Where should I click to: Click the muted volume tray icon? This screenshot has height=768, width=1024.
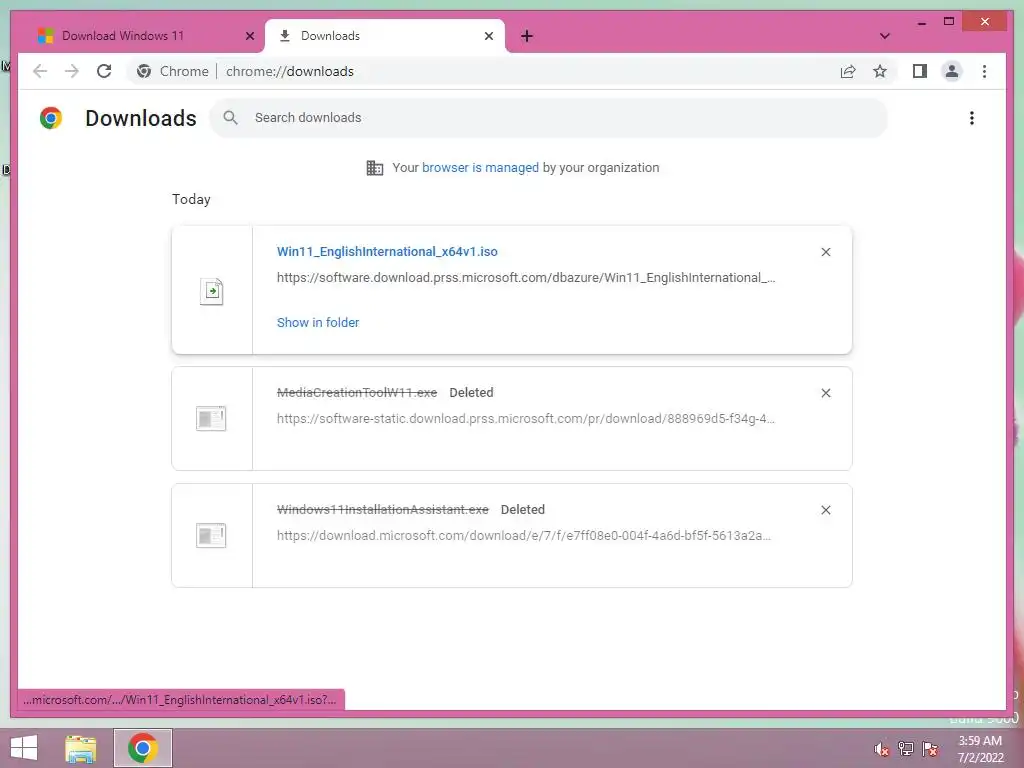882,749
